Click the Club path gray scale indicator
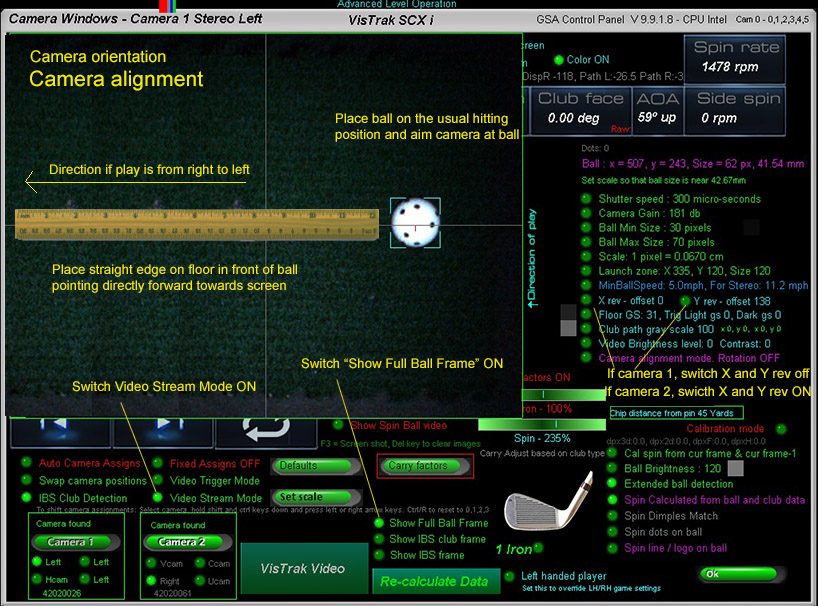Viewport: 818px width, 606px height. click(x=586, y=329)
